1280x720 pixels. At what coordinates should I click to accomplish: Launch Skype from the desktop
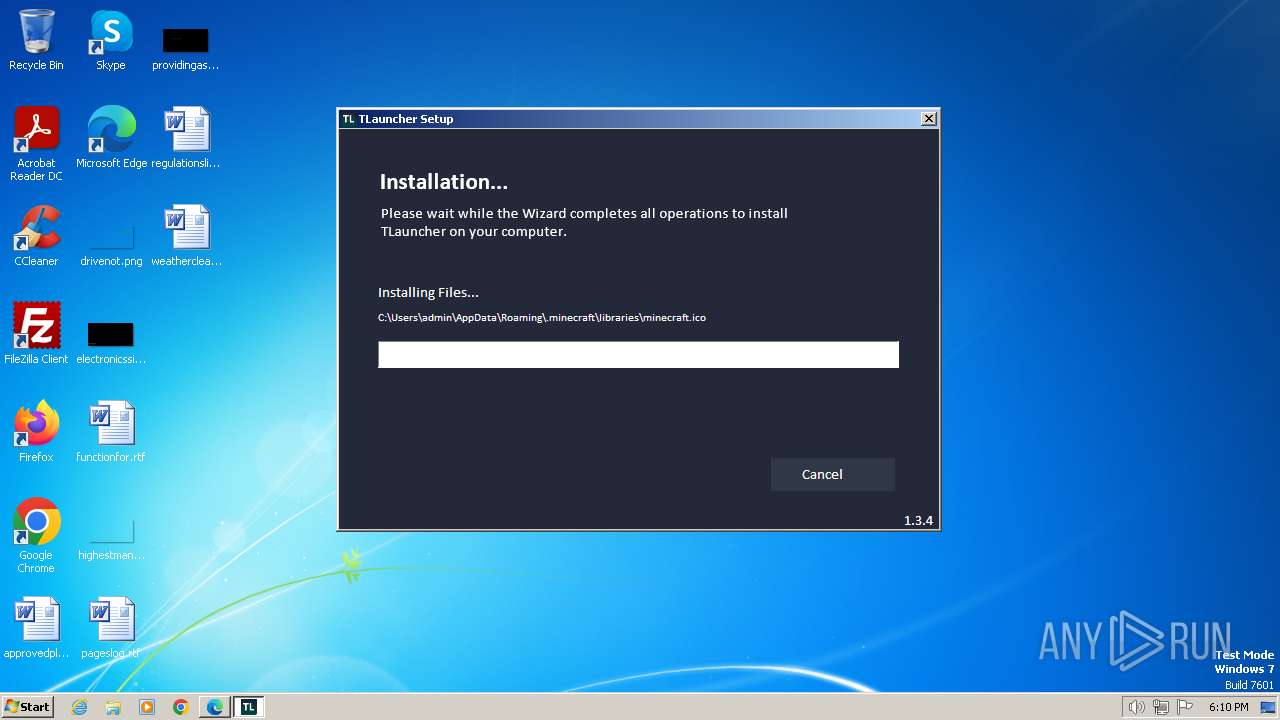pos(111,40)
